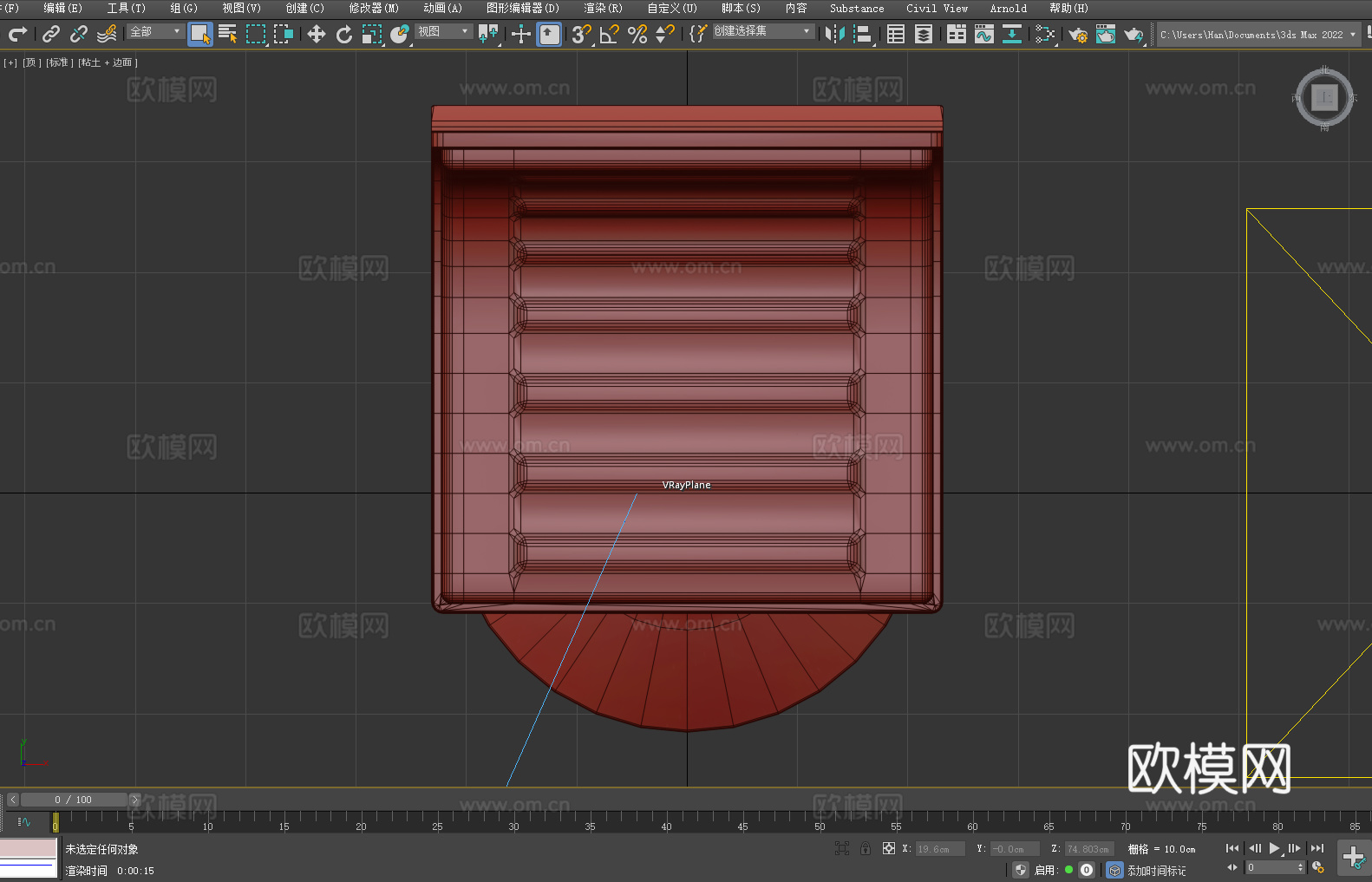The image size is (1372, 882).
Task: Select the Link objects tool
Action: tap(51, 34)
